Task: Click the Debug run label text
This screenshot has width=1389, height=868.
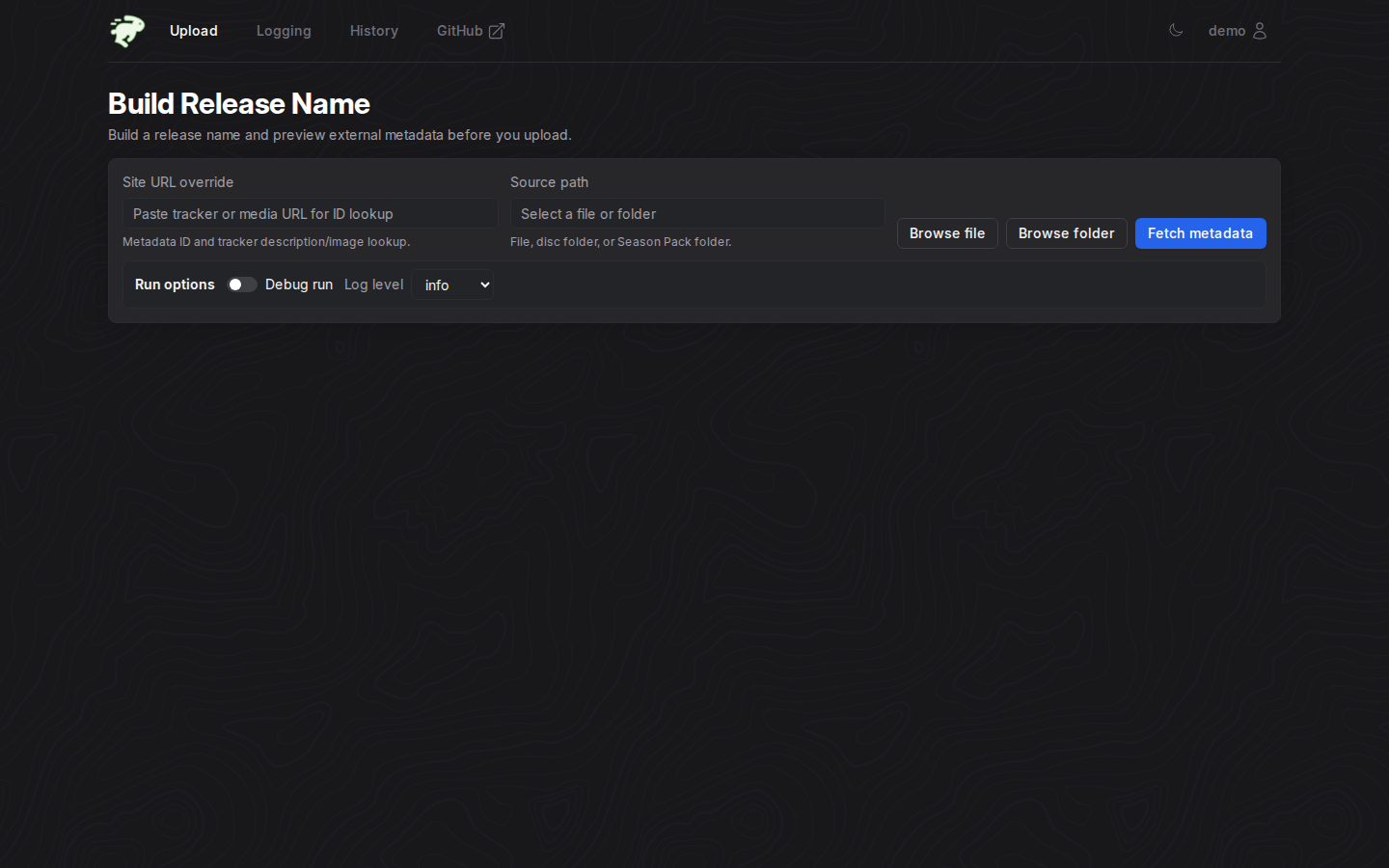Action: 299,285
